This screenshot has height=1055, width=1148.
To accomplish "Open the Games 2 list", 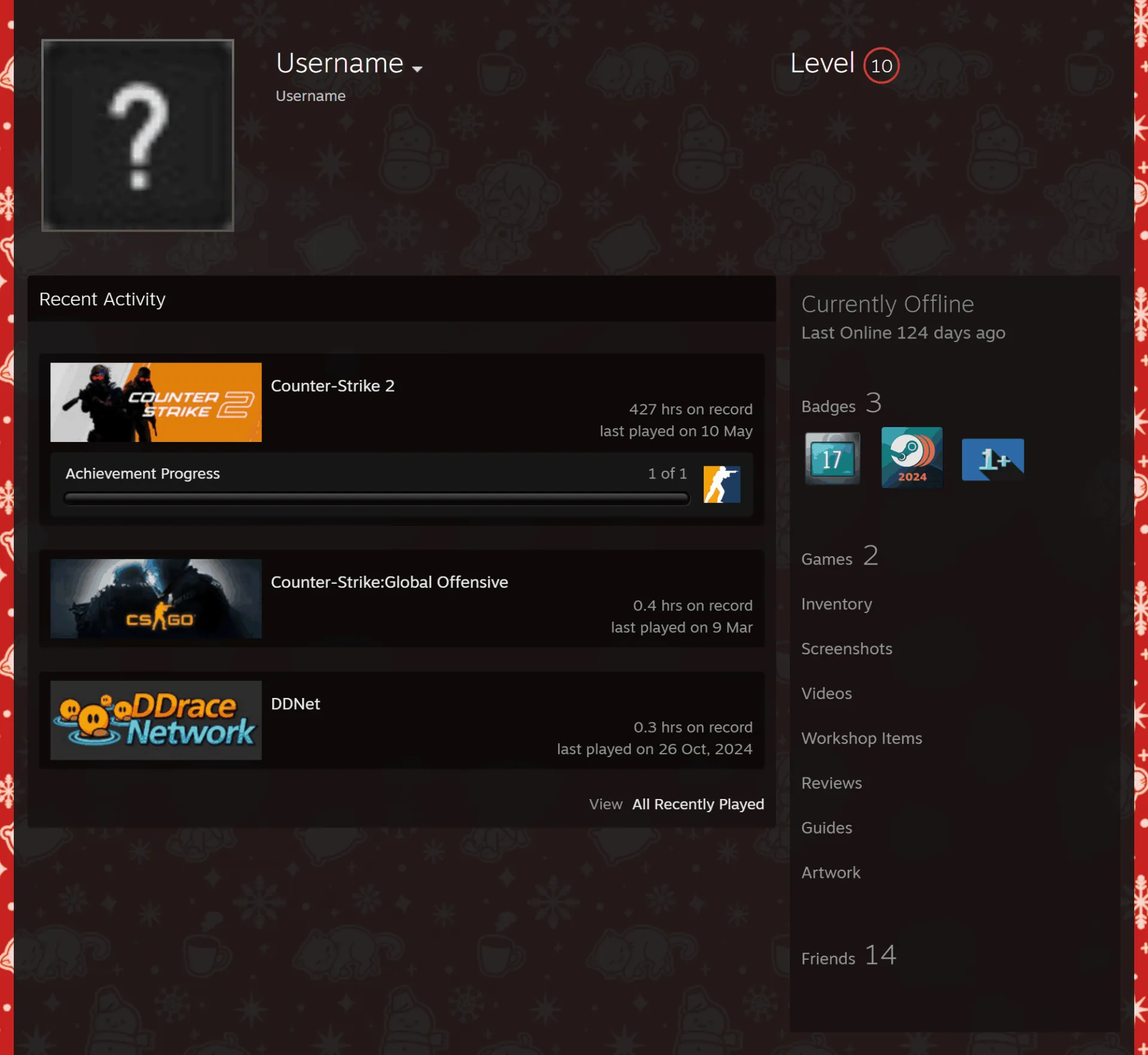I will tap(839, 557).
